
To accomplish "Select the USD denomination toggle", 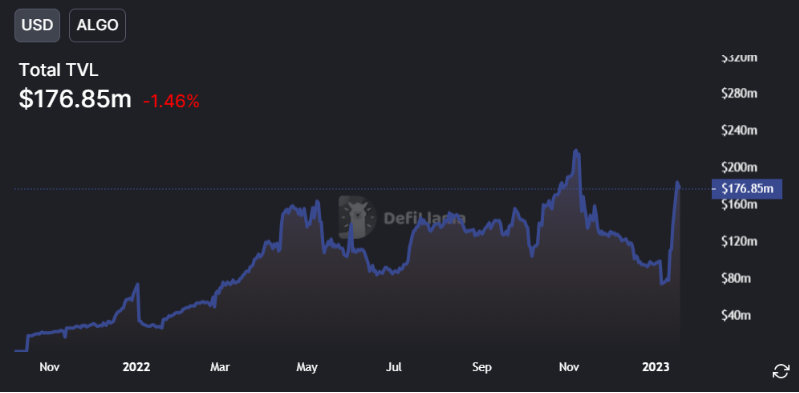I will click(37, 25).
